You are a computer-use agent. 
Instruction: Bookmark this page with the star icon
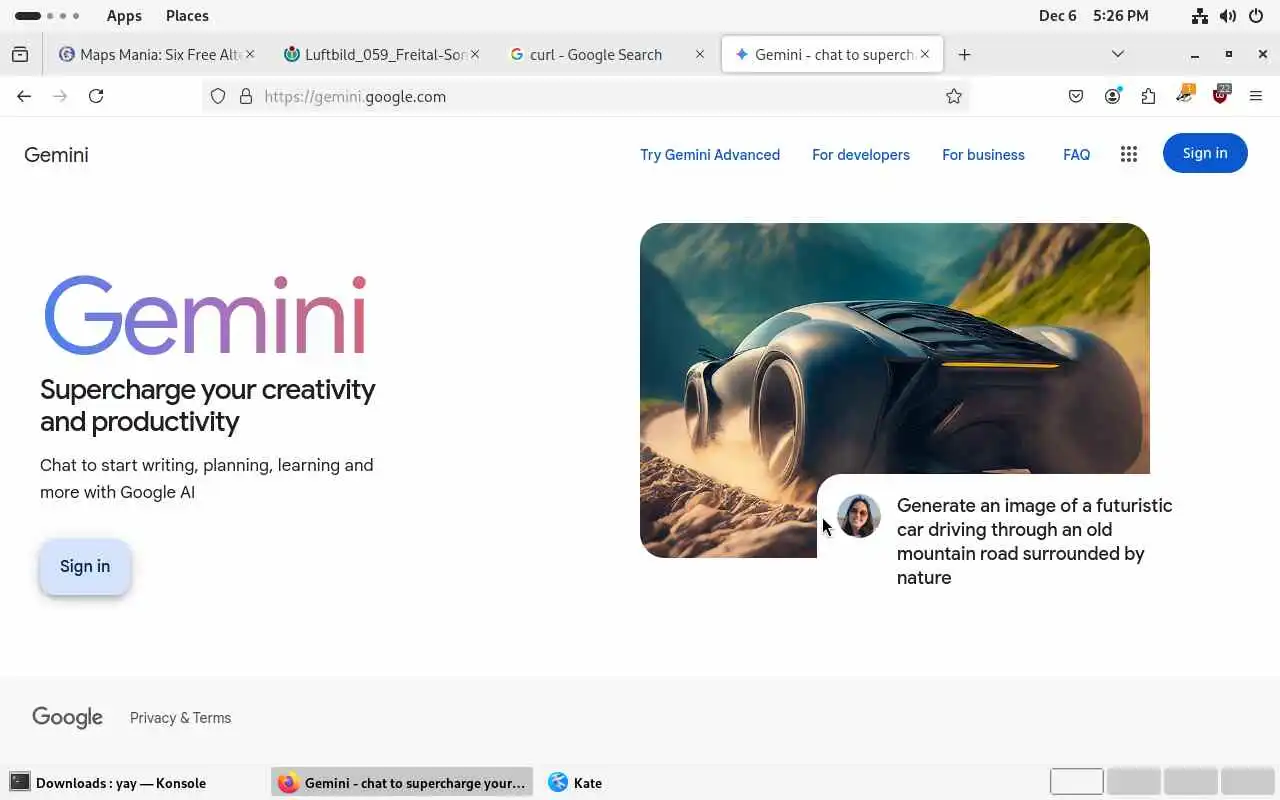[954, 97]
